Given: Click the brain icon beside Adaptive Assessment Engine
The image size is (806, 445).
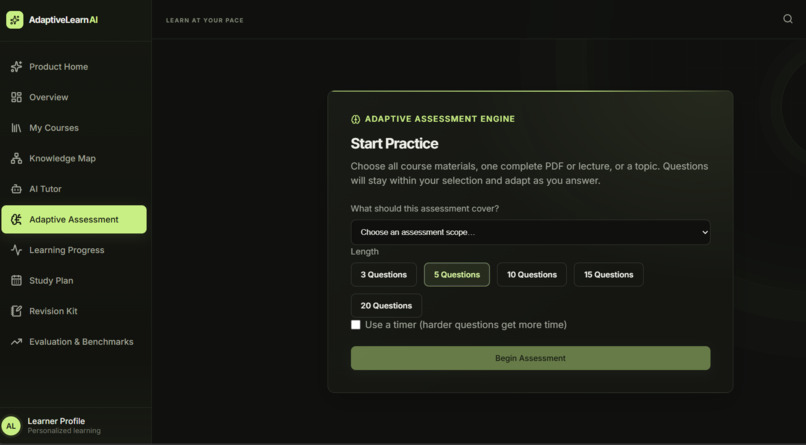Looking at the screenshot, I should [x=355, y=119].
